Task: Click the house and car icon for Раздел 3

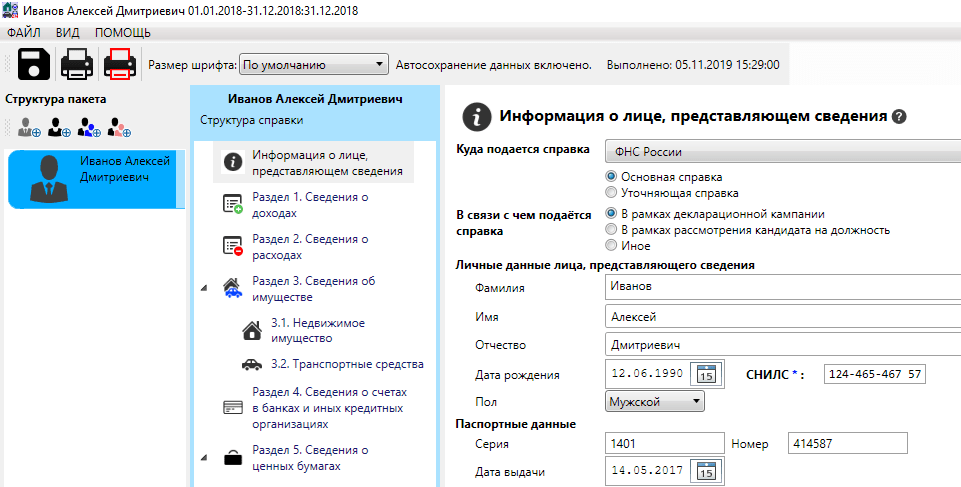Action: [232, 288]
